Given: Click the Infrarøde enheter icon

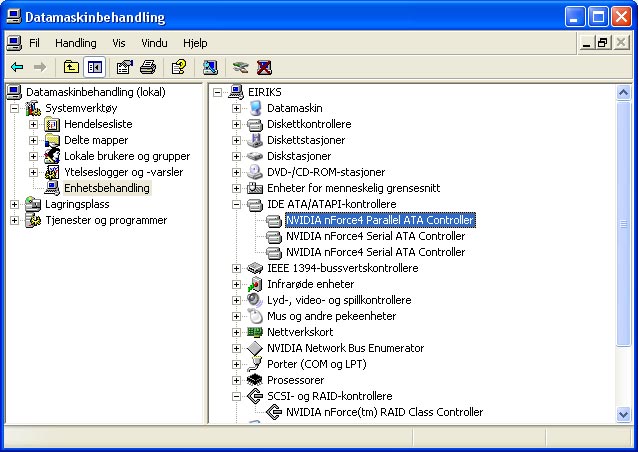Looking at the screenshot, I should coord(255,284).
